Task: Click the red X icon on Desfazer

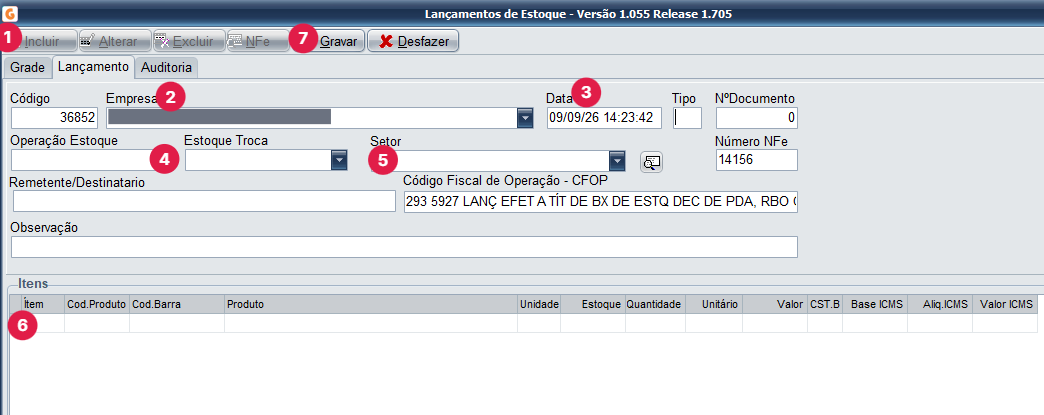Action: coord(386,41)
